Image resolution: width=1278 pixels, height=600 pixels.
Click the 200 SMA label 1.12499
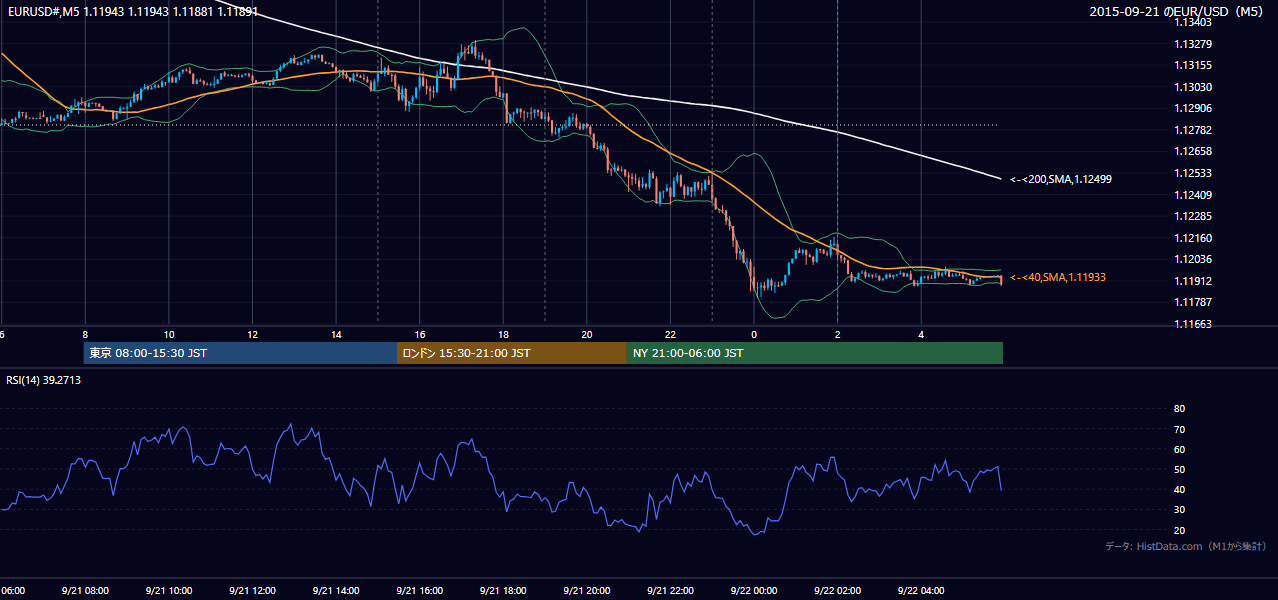(1061, 179)
